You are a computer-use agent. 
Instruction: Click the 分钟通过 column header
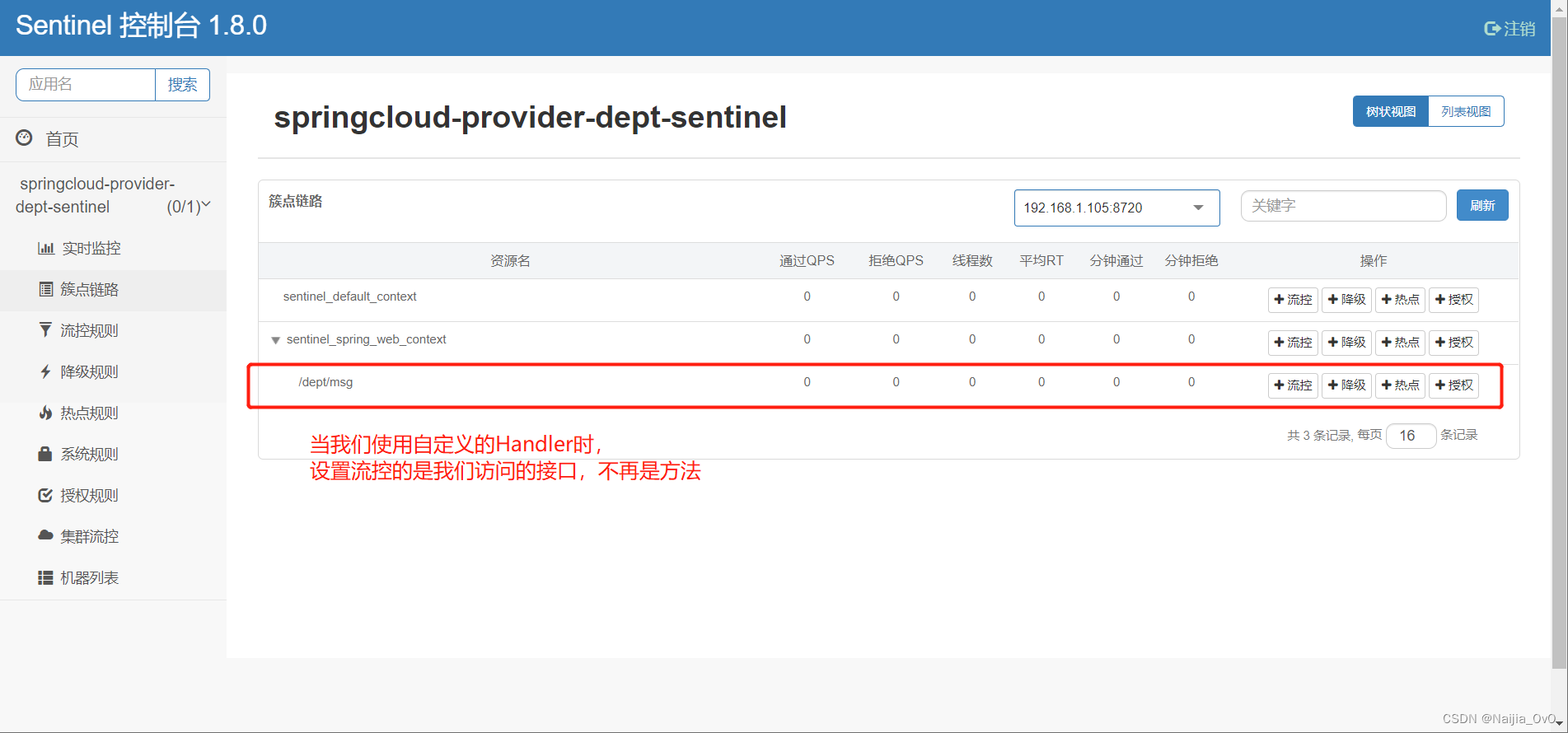[1116, 261]
